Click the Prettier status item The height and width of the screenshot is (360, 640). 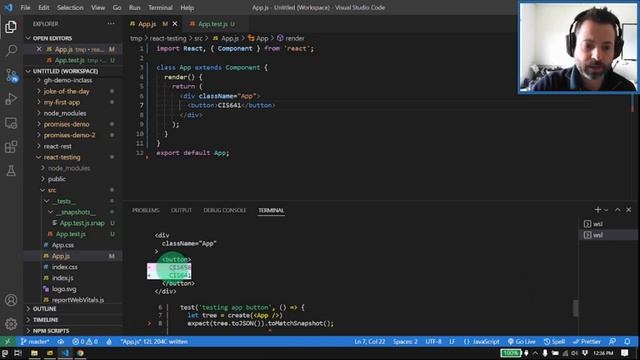tap(587, 341)
